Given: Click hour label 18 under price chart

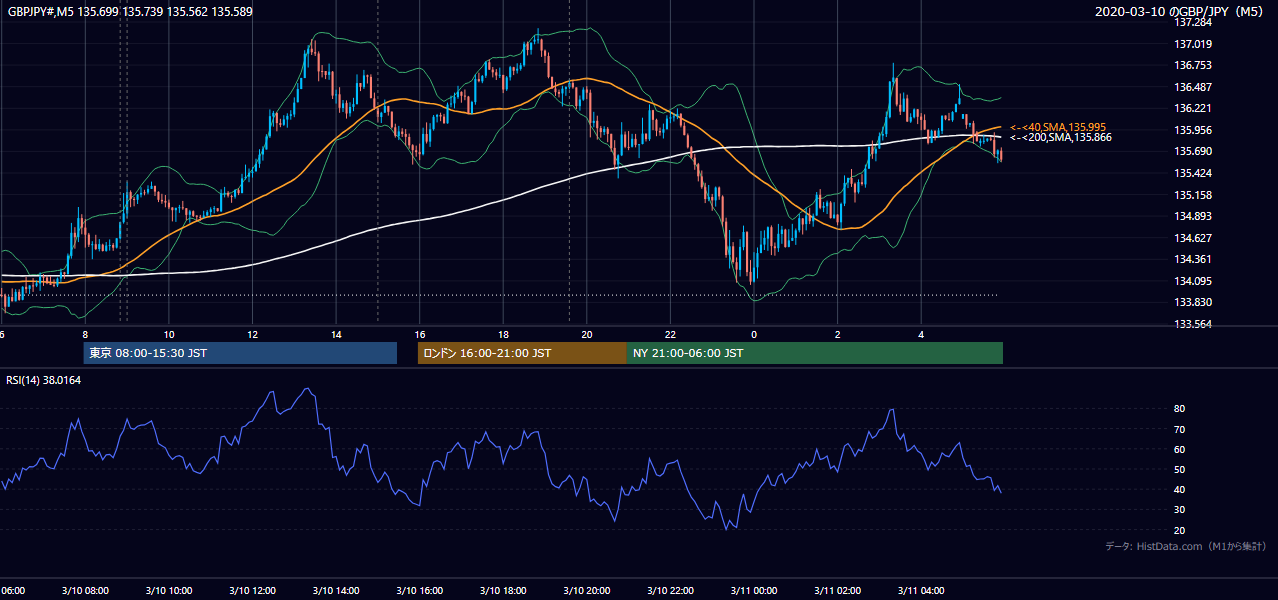Looking at the screenshot, I should (x=504, y=335).
